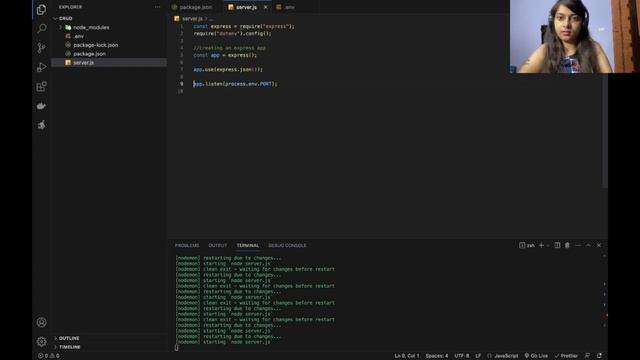Viewport: 640px width, 360px height.
Task: Open terminal panel more actions ellipsis
Action: (x=578, y=245)
